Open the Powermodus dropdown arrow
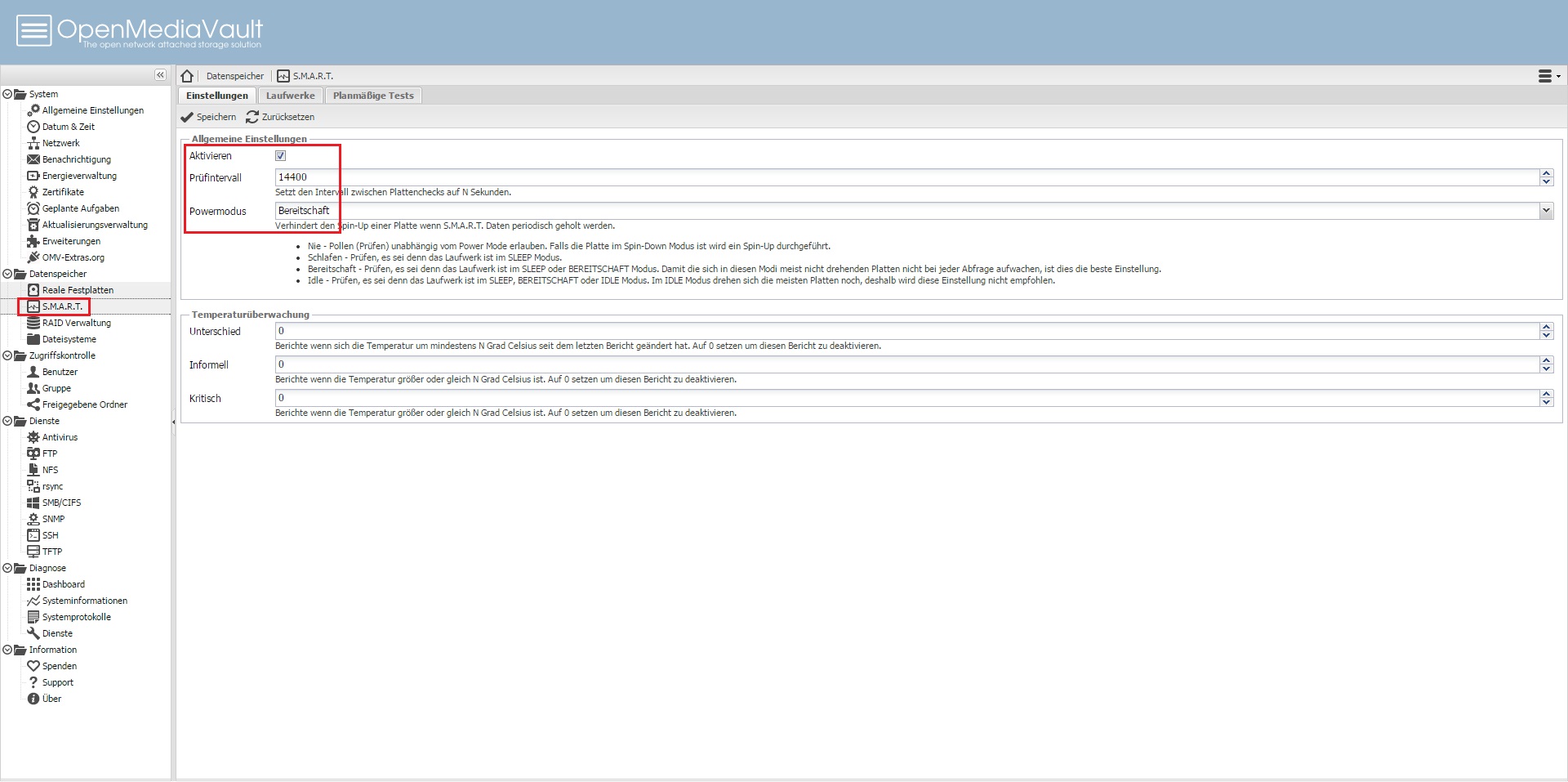The image size is (1568, 782). click(1546, 211)
